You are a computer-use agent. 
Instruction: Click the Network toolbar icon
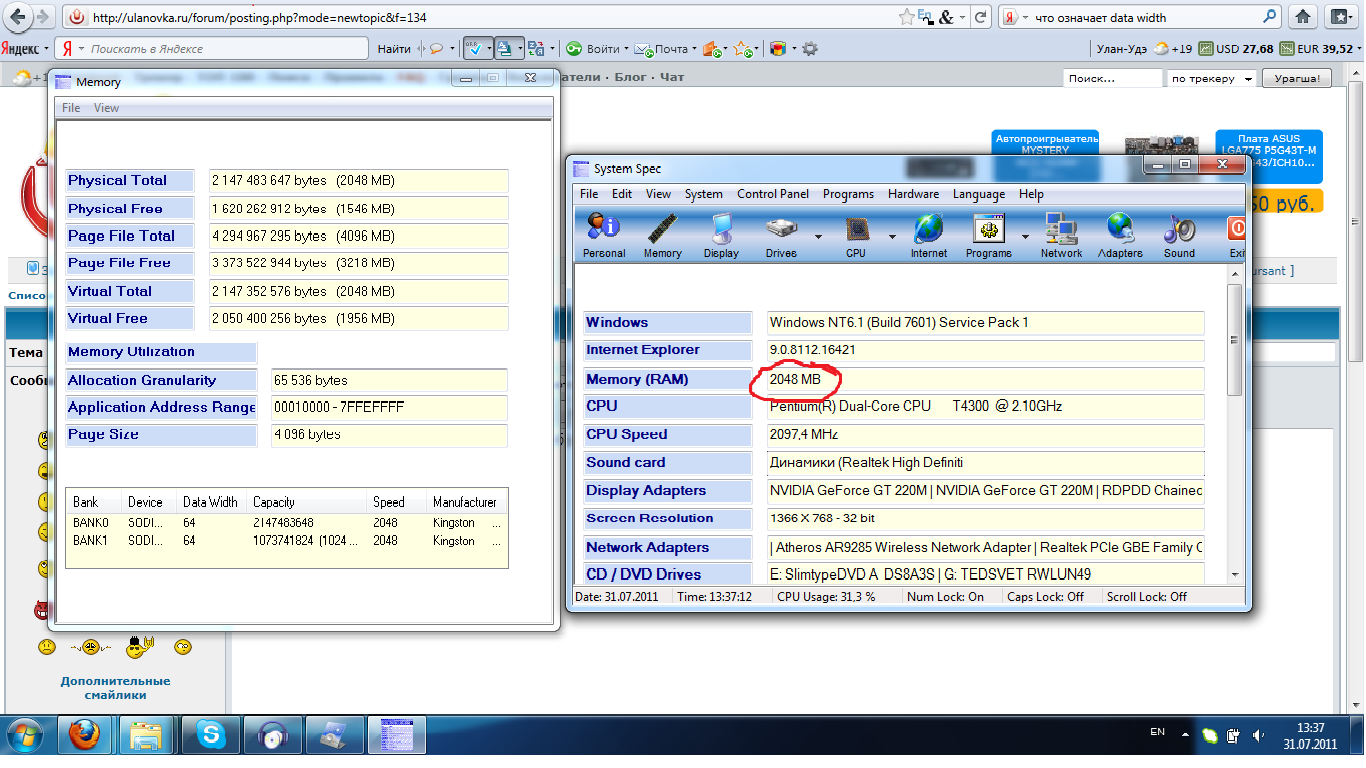(x=1061, y=235)
